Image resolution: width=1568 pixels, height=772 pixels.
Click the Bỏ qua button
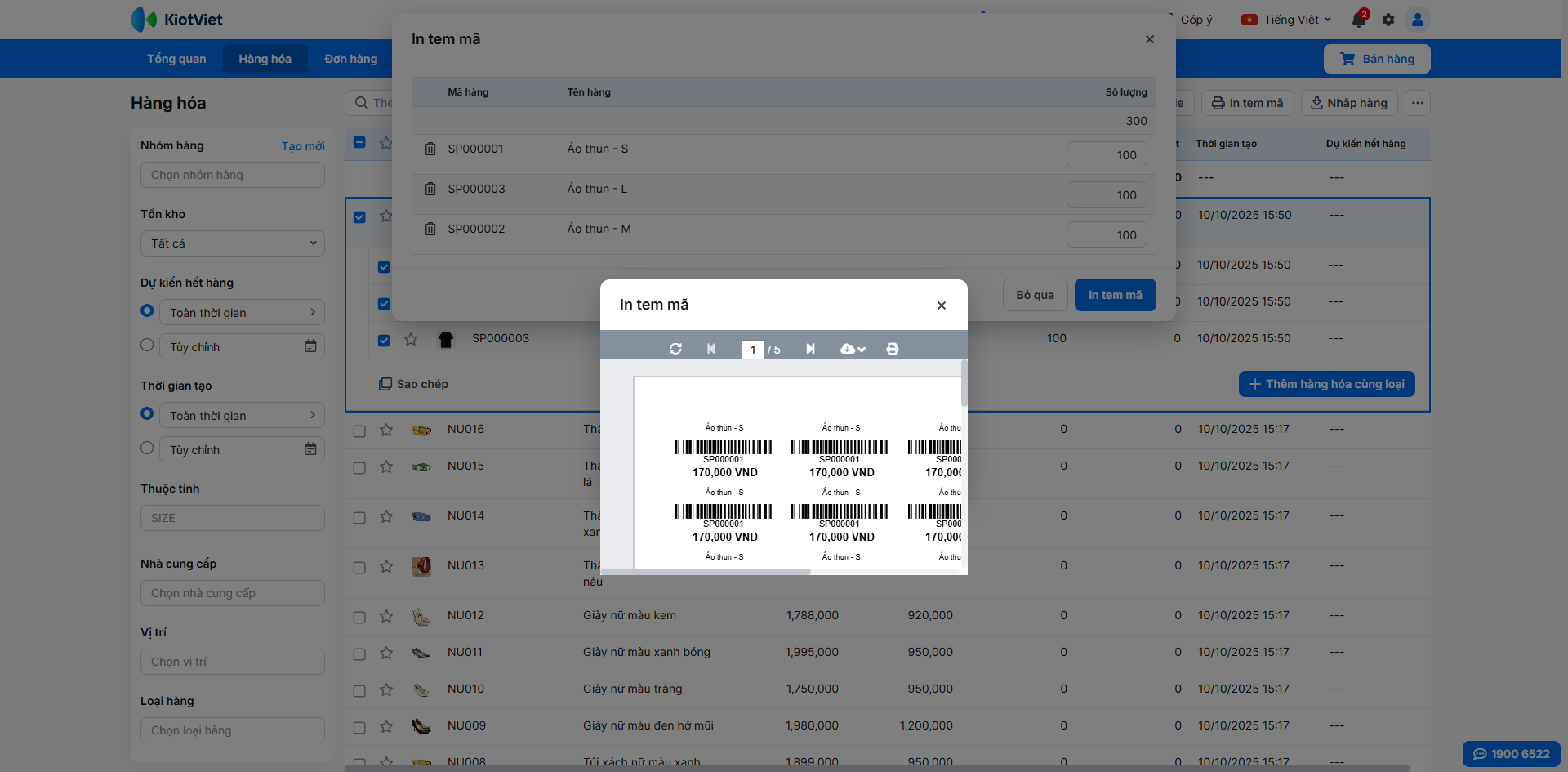tap(1035, 295)
